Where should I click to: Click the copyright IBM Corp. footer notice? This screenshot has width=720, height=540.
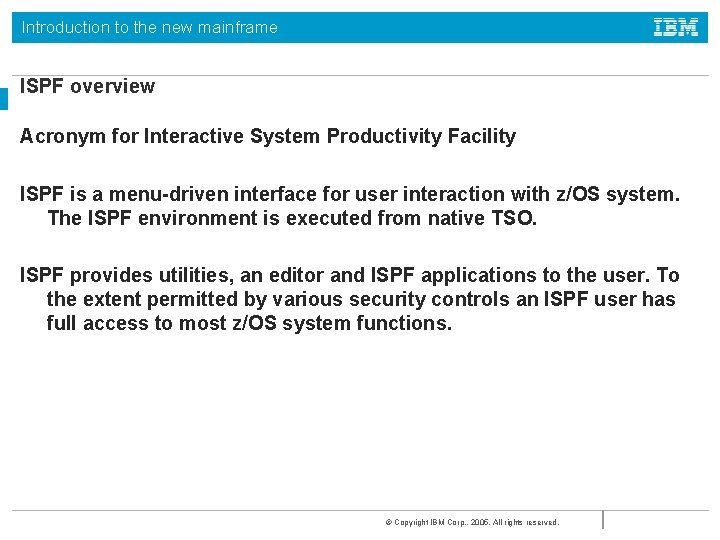pos(472,523)
